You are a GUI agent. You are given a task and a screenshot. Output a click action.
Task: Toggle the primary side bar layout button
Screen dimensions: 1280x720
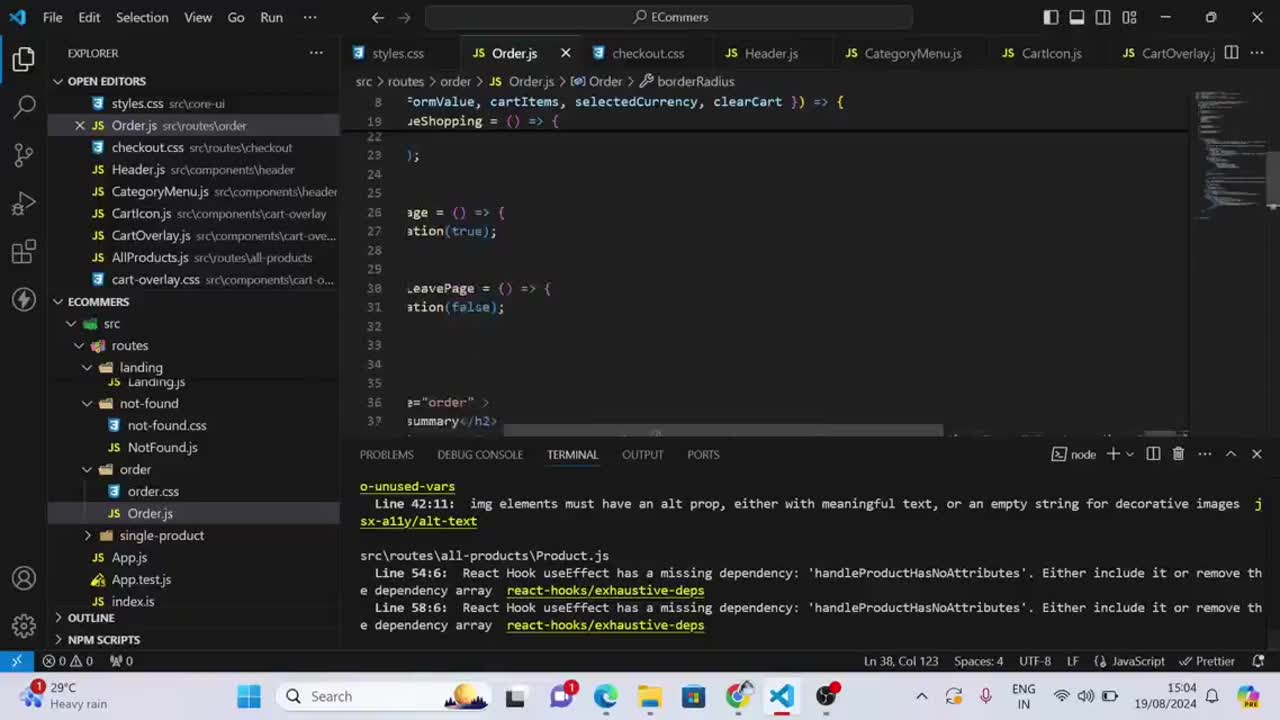pos(1051,17)
